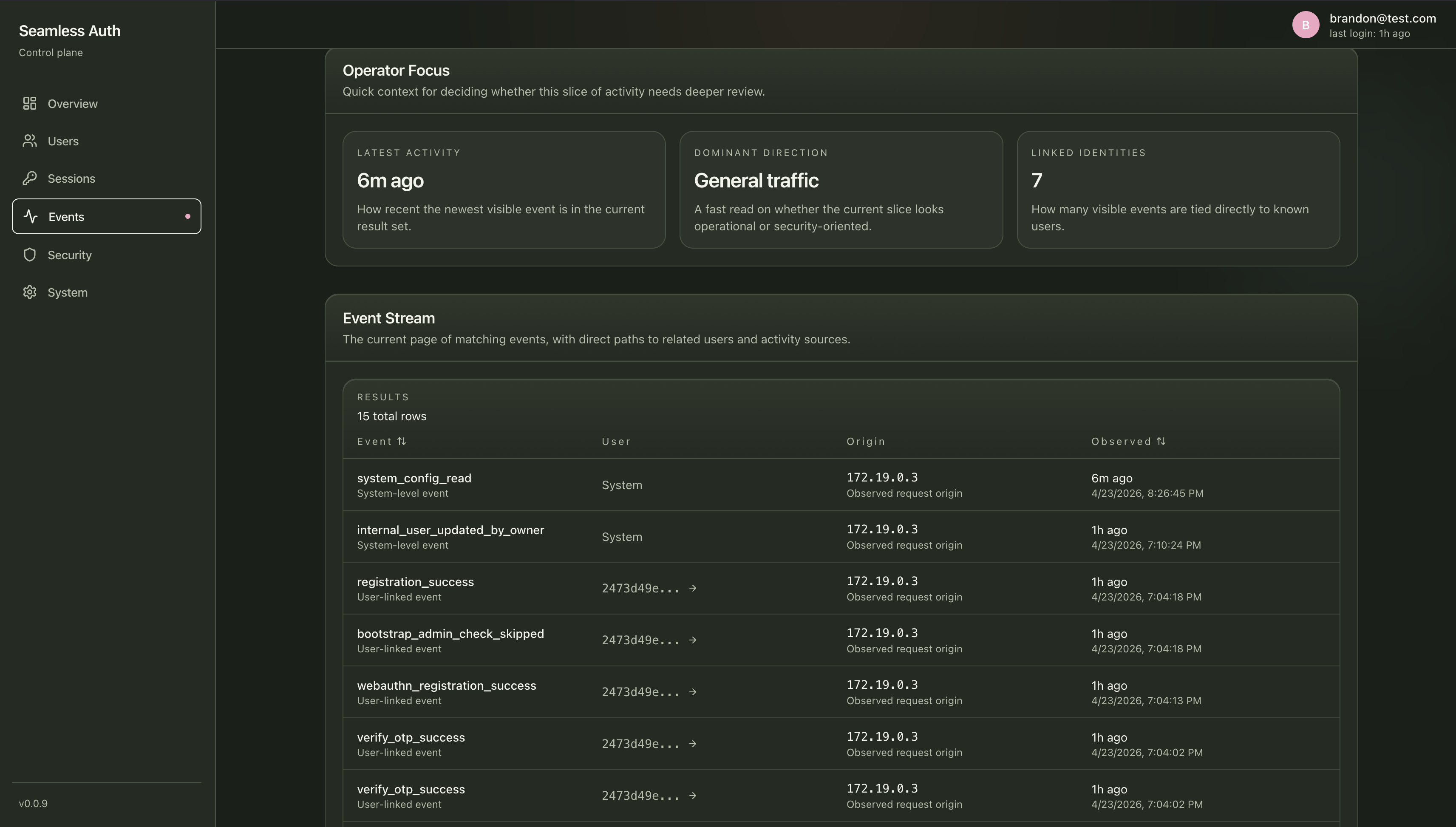Click brandon@test.com account name
Image resolution: width=1456 pixels, height=827 pixels.
pos(1383,18)
